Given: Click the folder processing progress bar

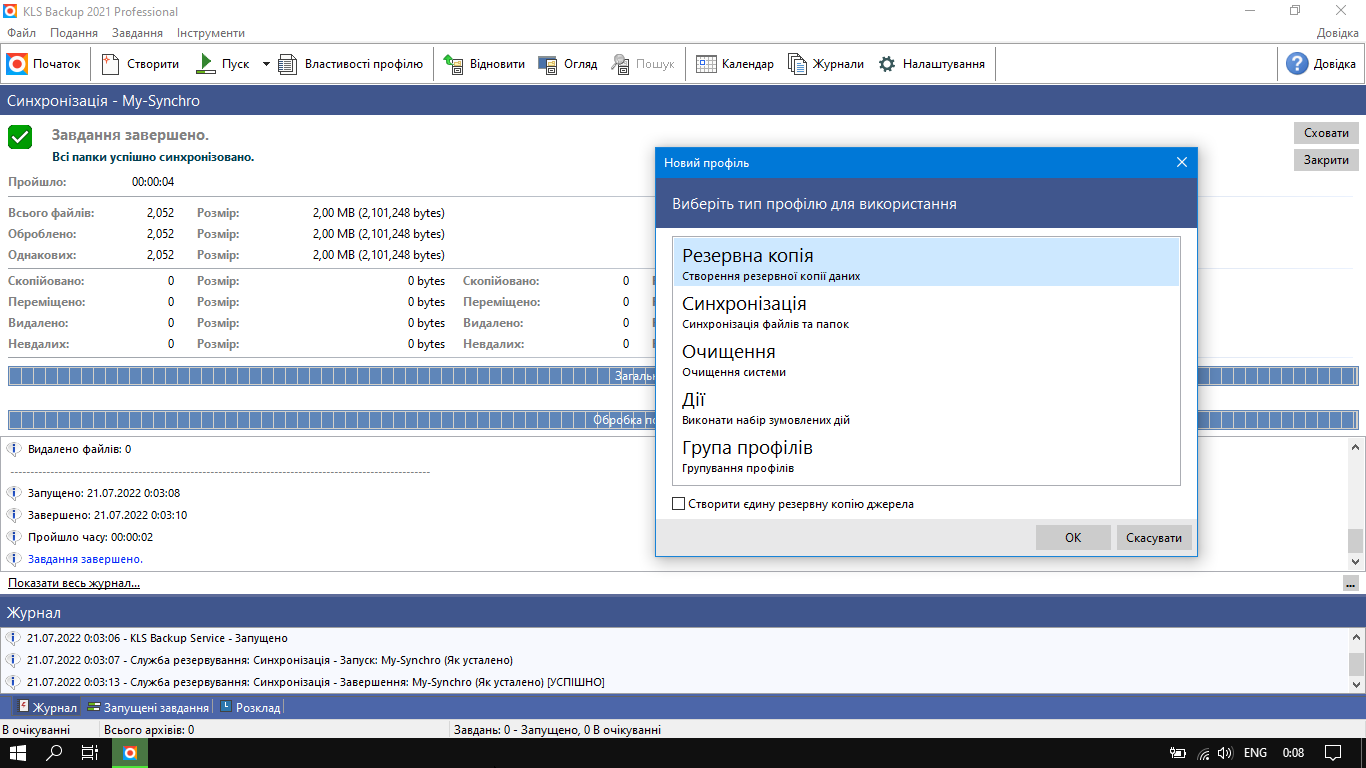Looking at the screenshot, I should (683, 420).
